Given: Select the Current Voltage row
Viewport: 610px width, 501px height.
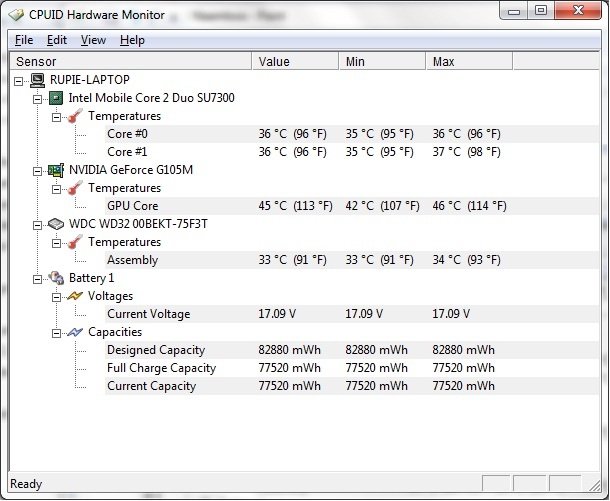Looking at the screenshot, I should click(x=352, y=314).
